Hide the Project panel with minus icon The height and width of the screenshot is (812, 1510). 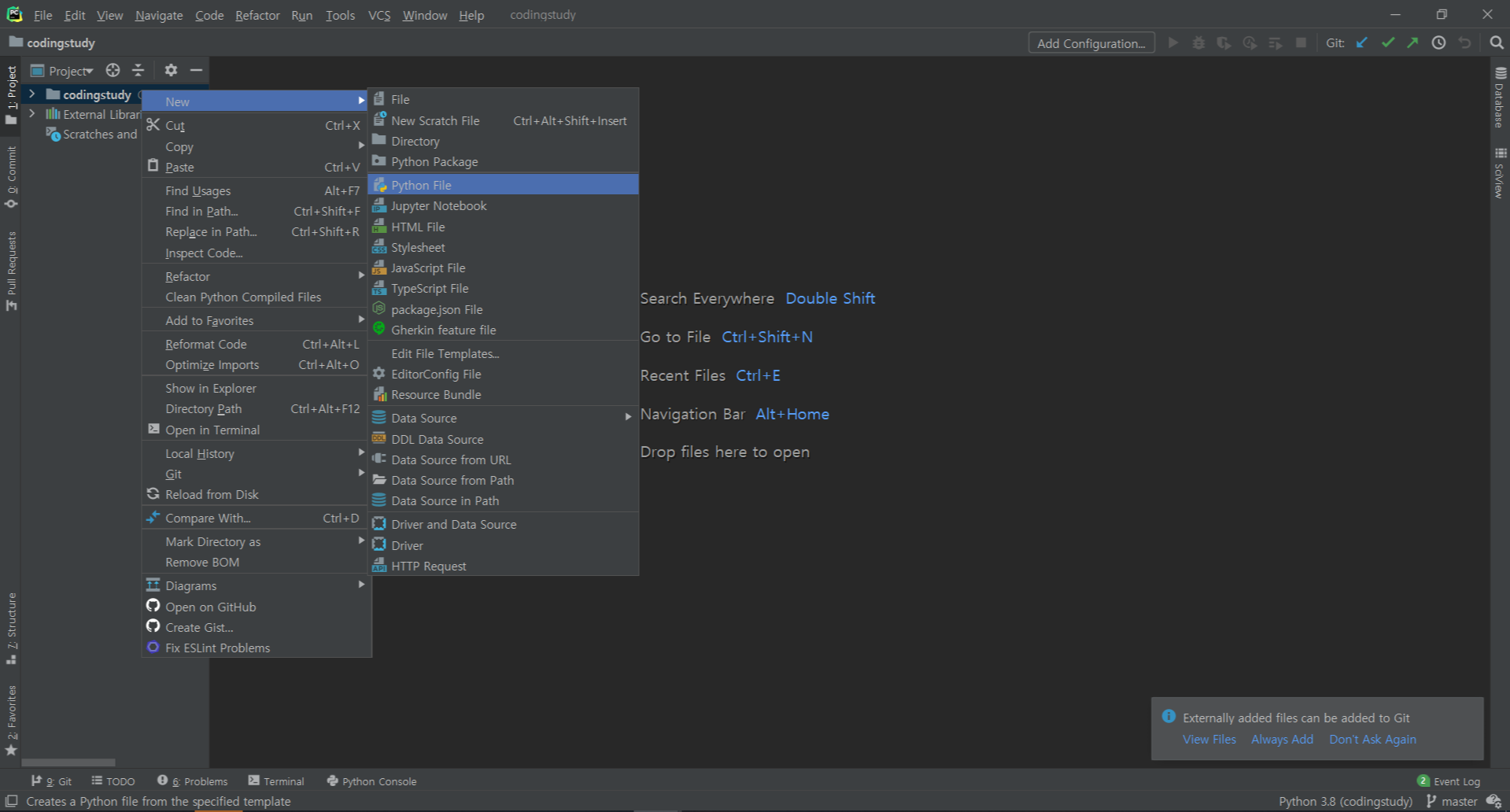click(x=196, y=70)
